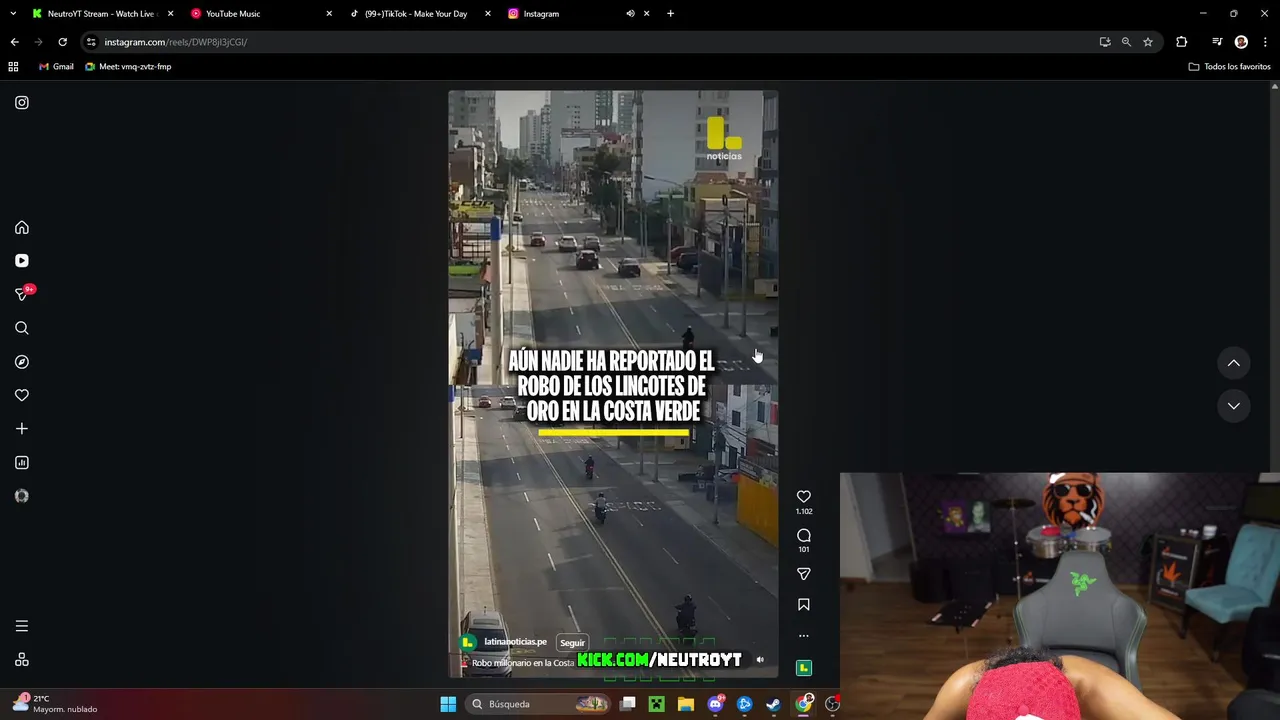
Task: Open zoom magnifier icon in address bar
Action: tap(1126, 42)
